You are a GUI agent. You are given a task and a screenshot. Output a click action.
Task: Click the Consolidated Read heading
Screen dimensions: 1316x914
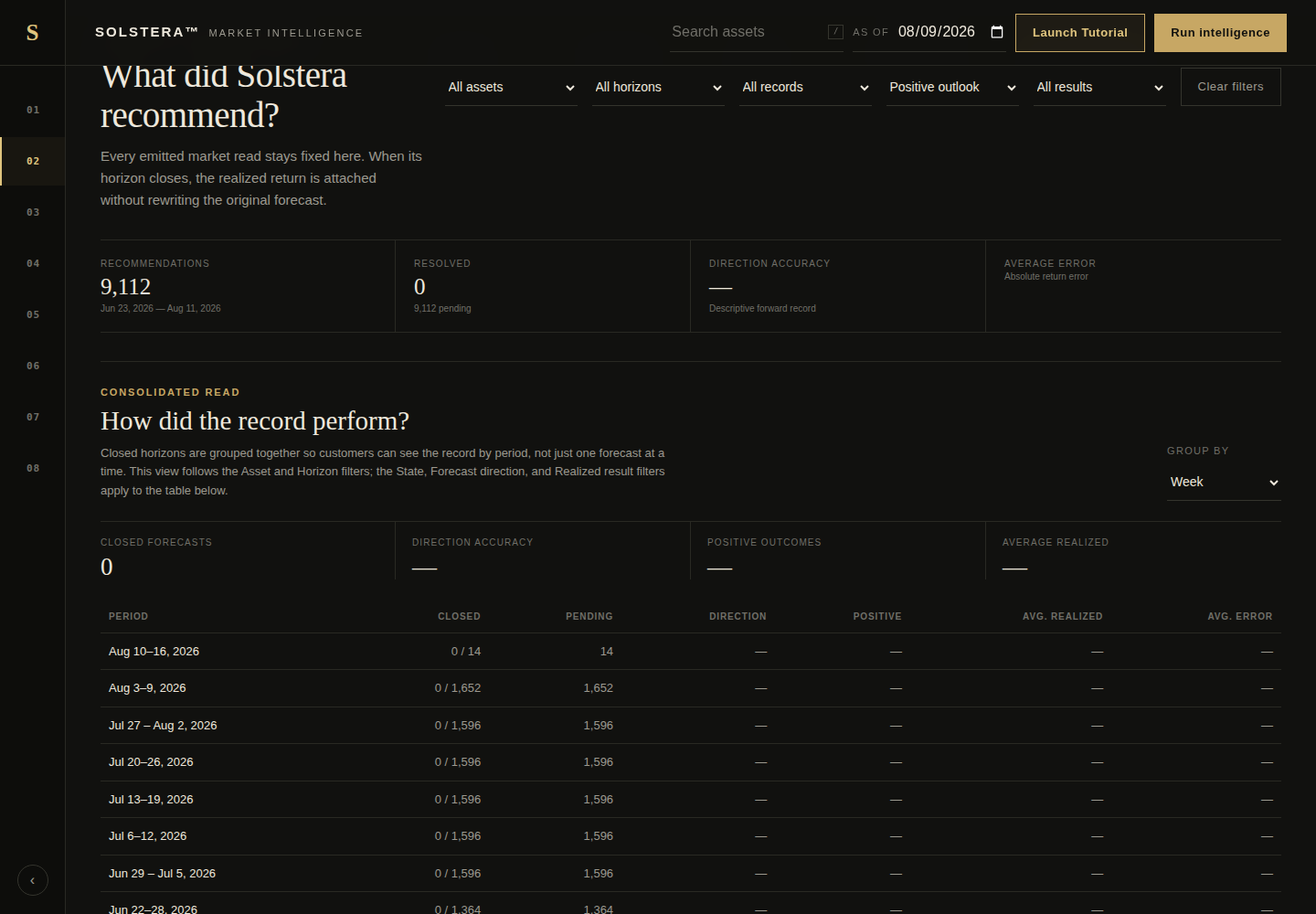(x=170, y=392)
